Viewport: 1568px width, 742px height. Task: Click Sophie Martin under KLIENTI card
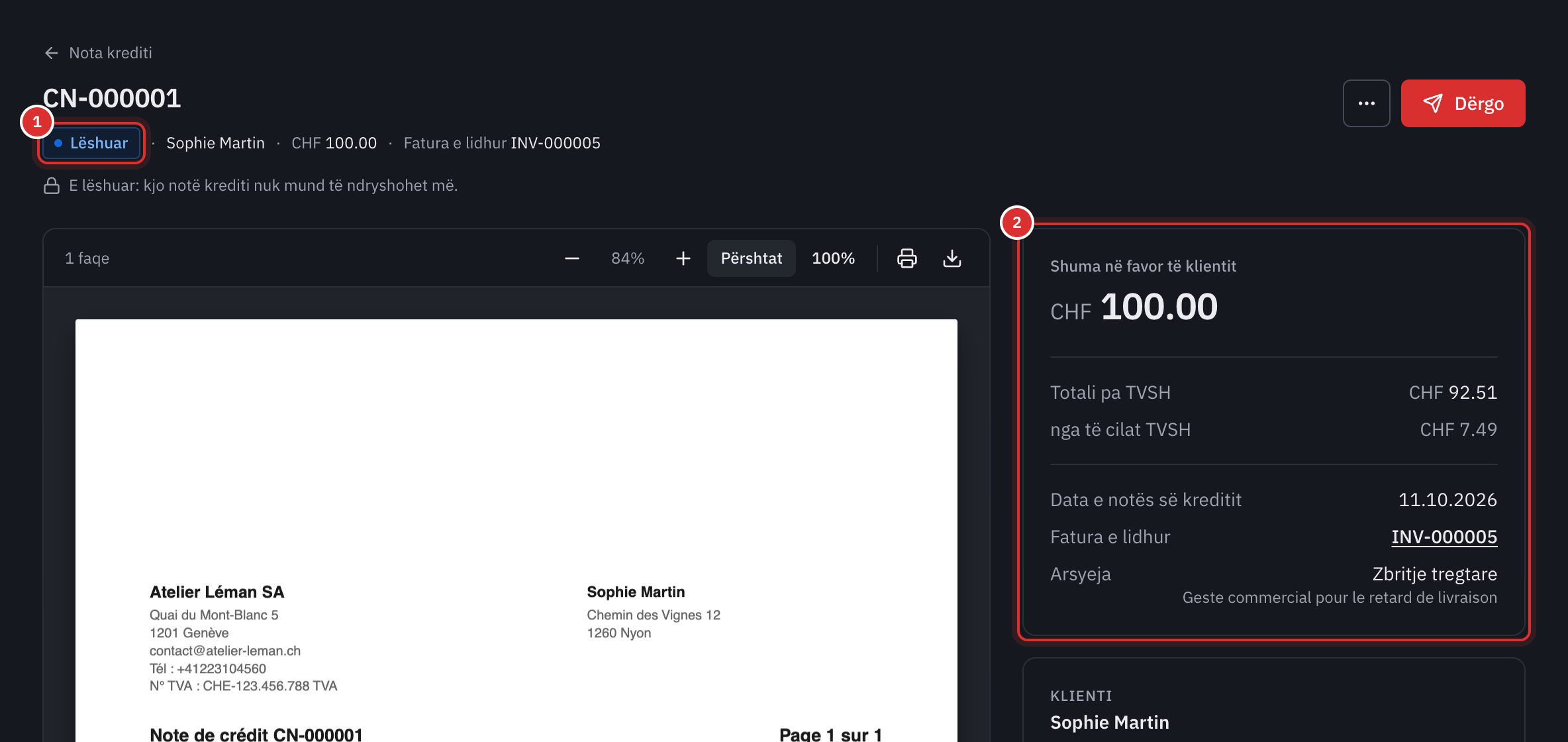(x=1110, y=723)
